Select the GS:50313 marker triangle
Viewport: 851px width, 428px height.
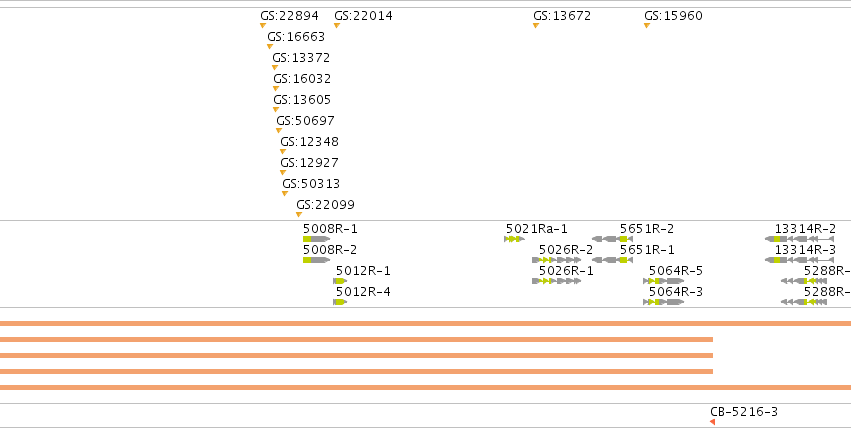pyautogui.click(x=284, y=194)
